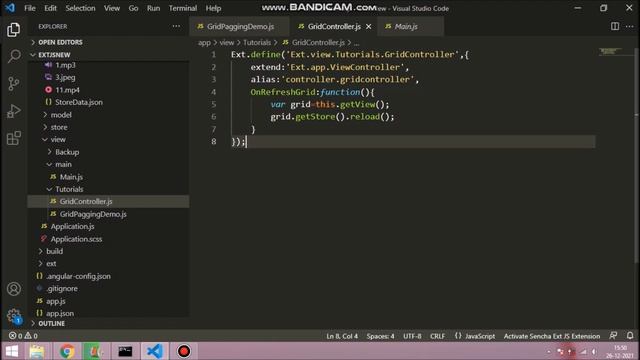
Task: Open the File menu
Action: [30, 8]
